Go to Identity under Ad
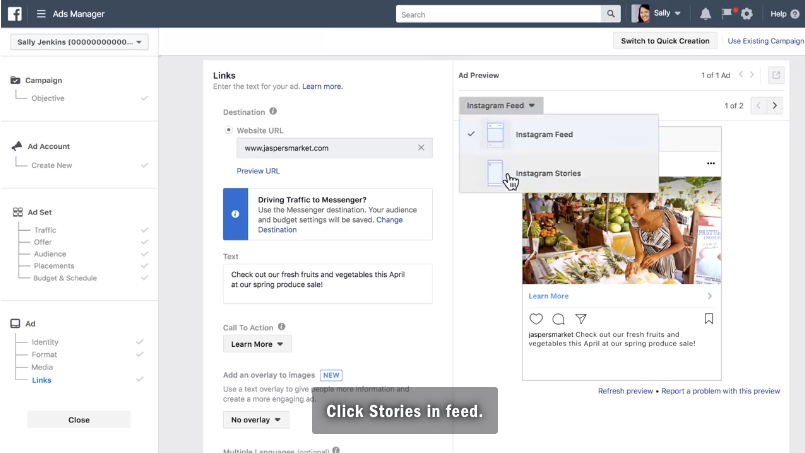Image resolution: width=805 pixels, height=453 pixels. click(45, 342)
